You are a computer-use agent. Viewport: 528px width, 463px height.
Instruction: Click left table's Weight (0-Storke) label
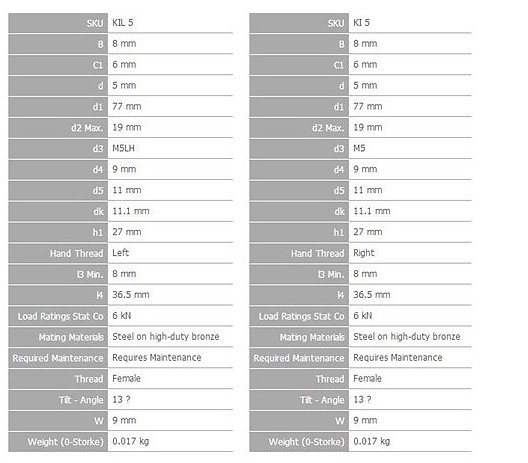65,441
